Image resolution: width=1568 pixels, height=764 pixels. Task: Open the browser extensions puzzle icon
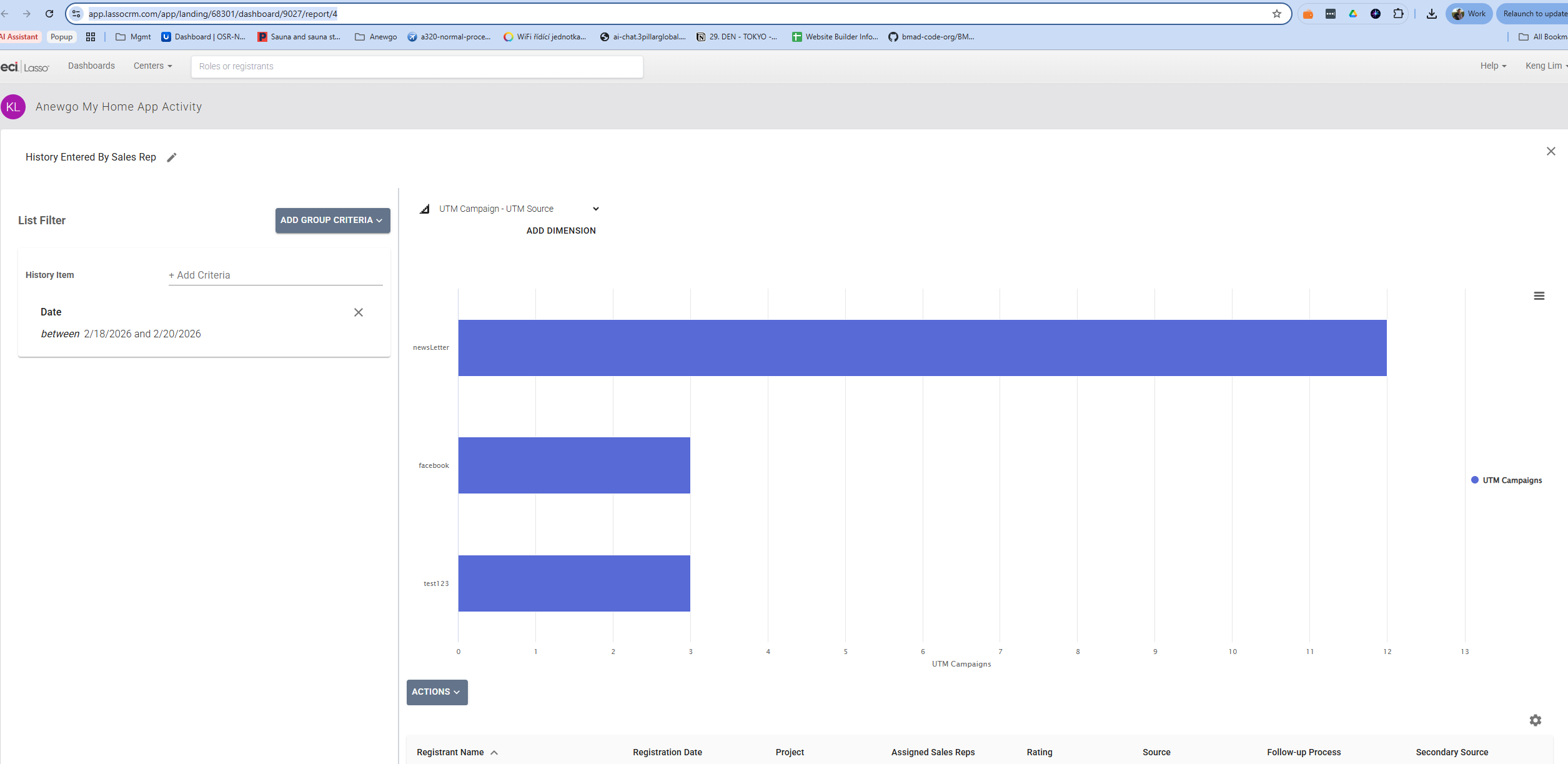(1398, 14)
